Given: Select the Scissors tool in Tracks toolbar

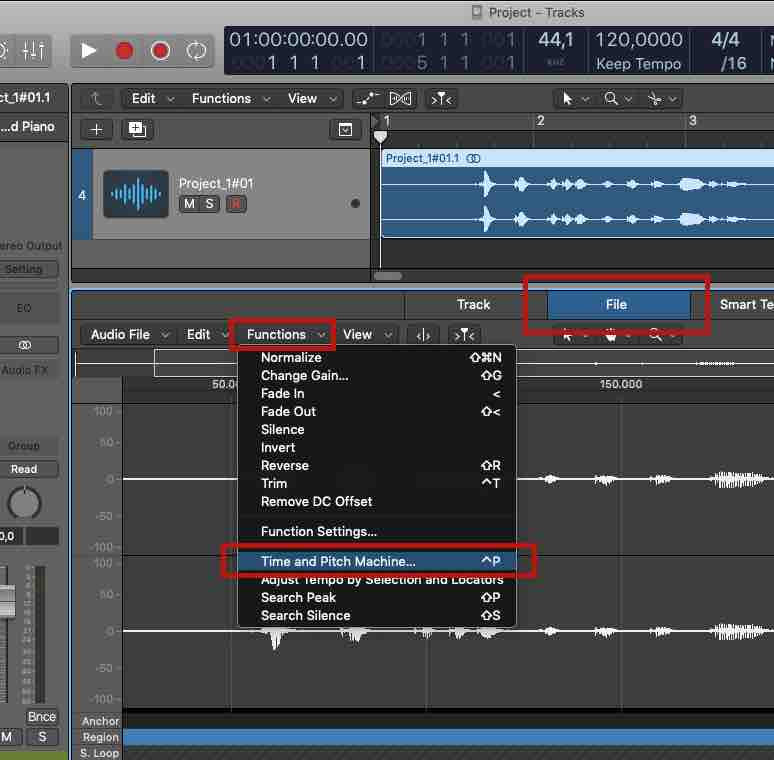Looking at the screenshot, I should tap(656, 99).
